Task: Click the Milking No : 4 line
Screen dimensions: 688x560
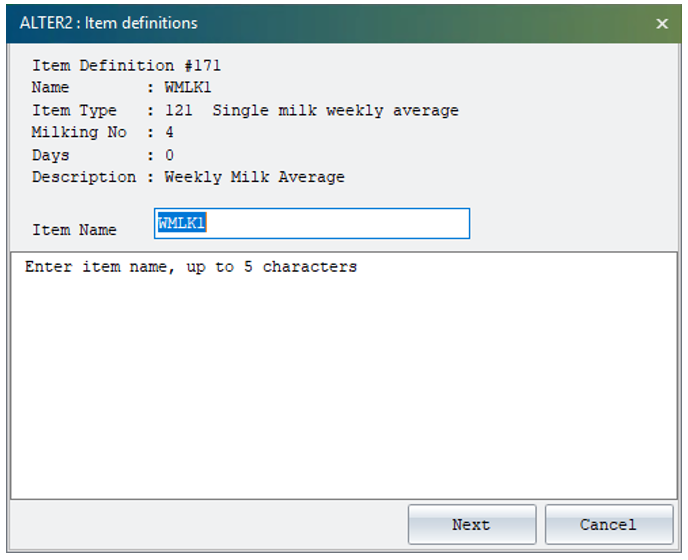Action: coord(103,132)
